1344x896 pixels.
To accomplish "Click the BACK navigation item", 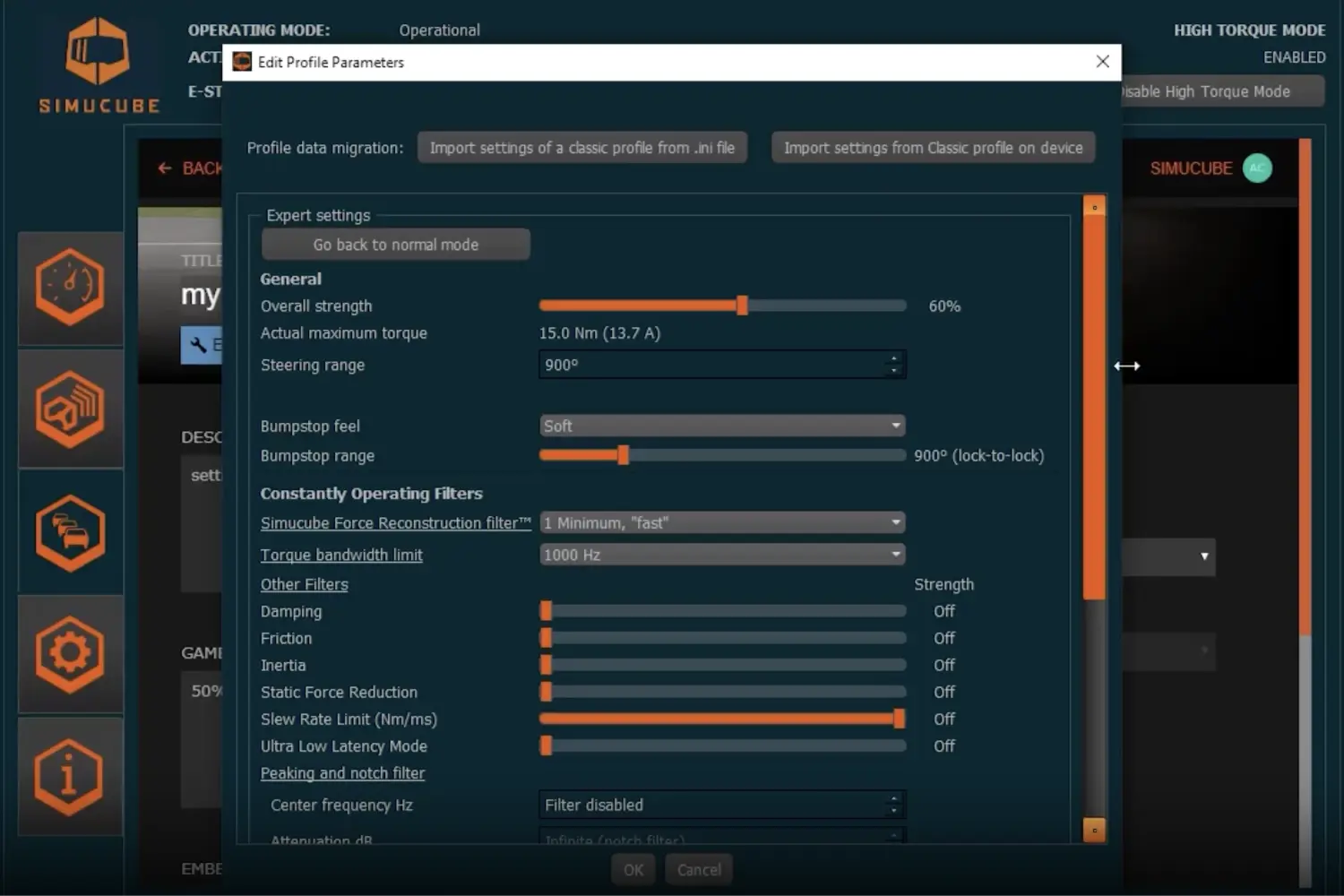I will (x=193, y=168).
